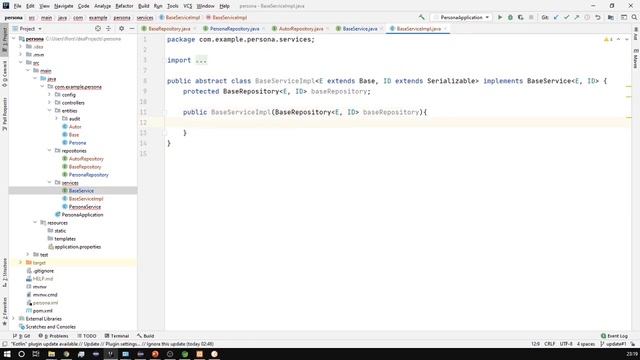Open the Git tool window button

[x=22, y=336]
